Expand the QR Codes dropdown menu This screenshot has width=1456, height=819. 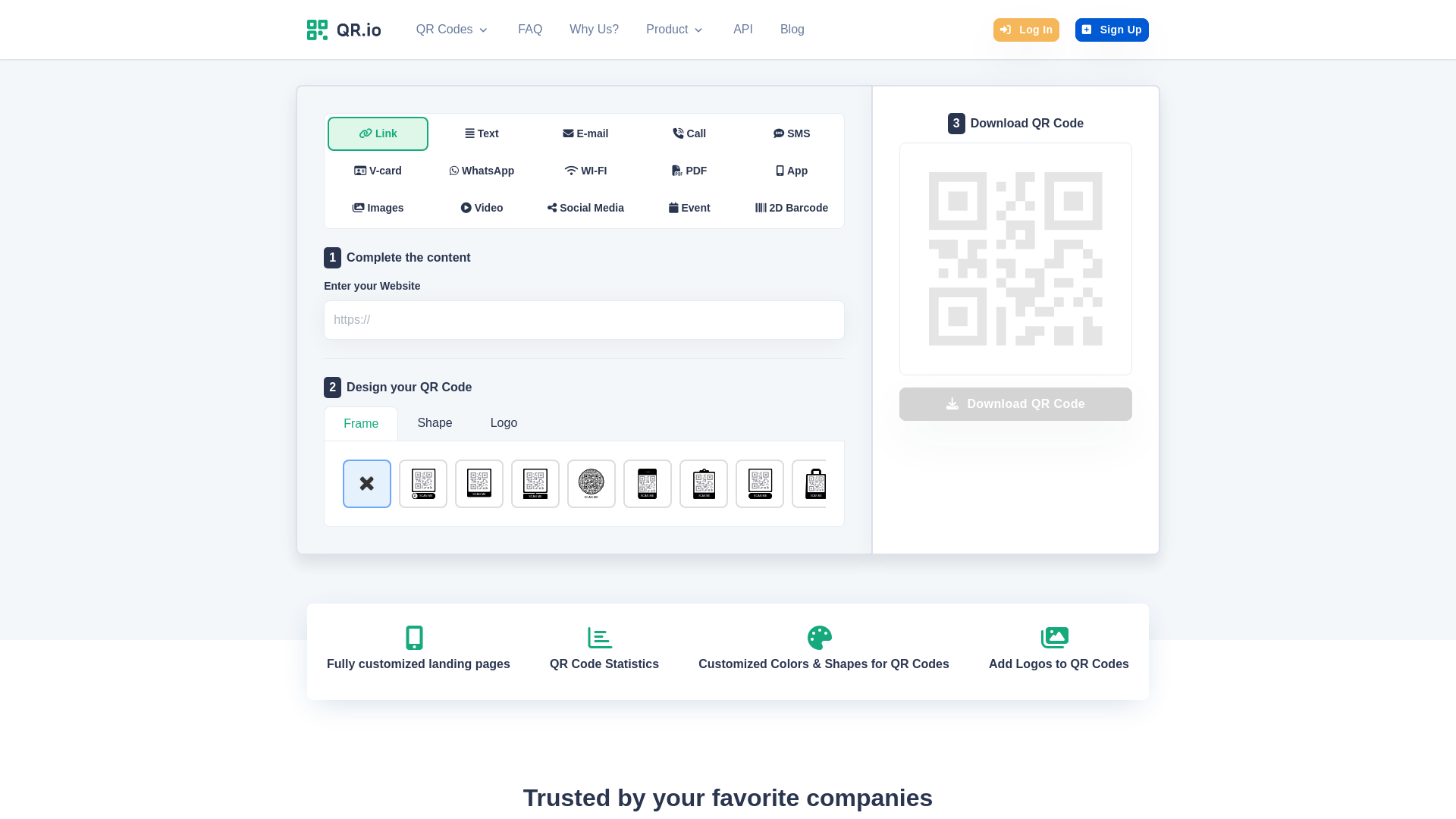451,30
